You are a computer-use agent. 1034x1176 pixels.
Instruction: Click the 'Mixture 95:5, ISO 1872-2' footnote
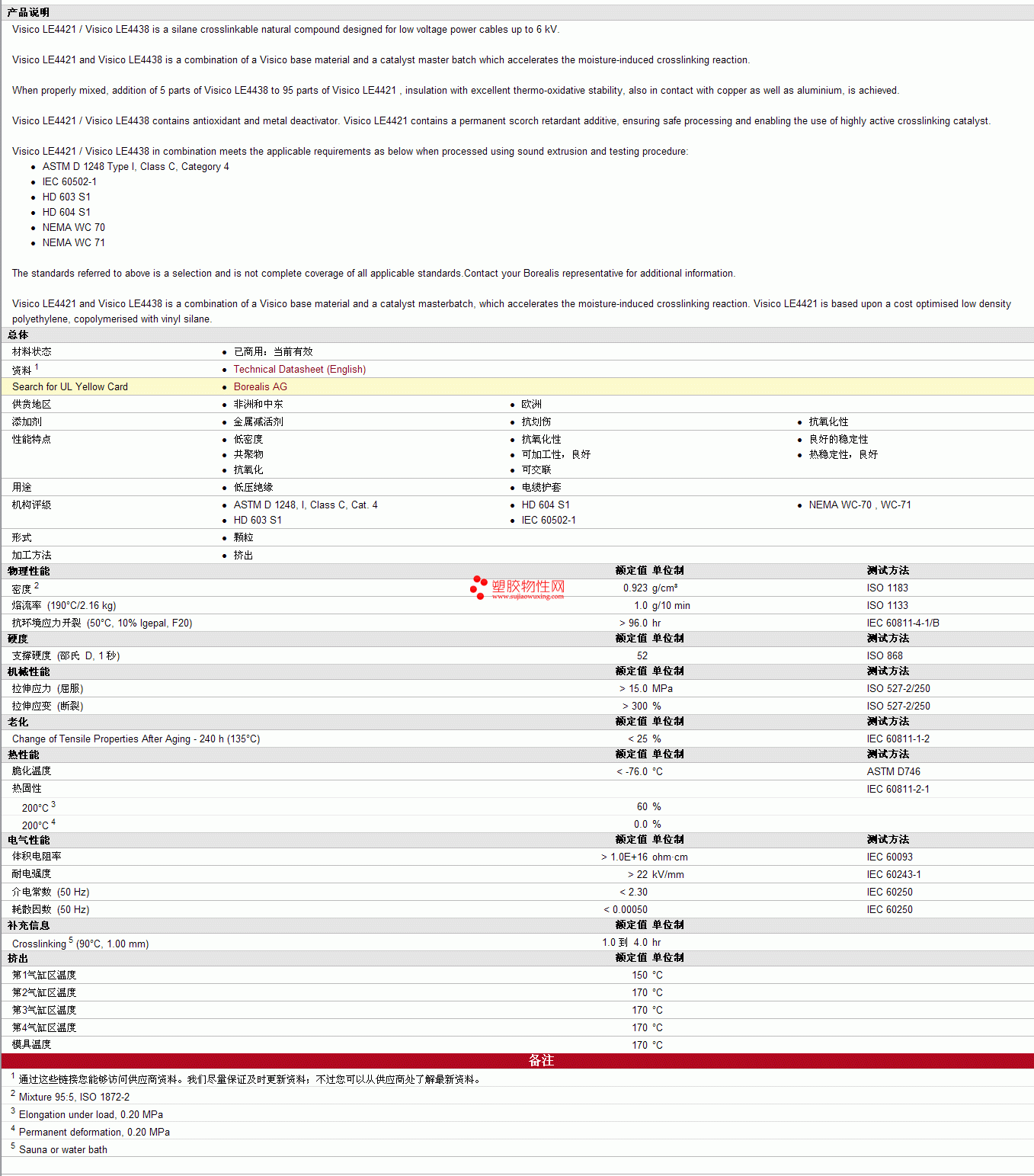tap(74, 1097)
